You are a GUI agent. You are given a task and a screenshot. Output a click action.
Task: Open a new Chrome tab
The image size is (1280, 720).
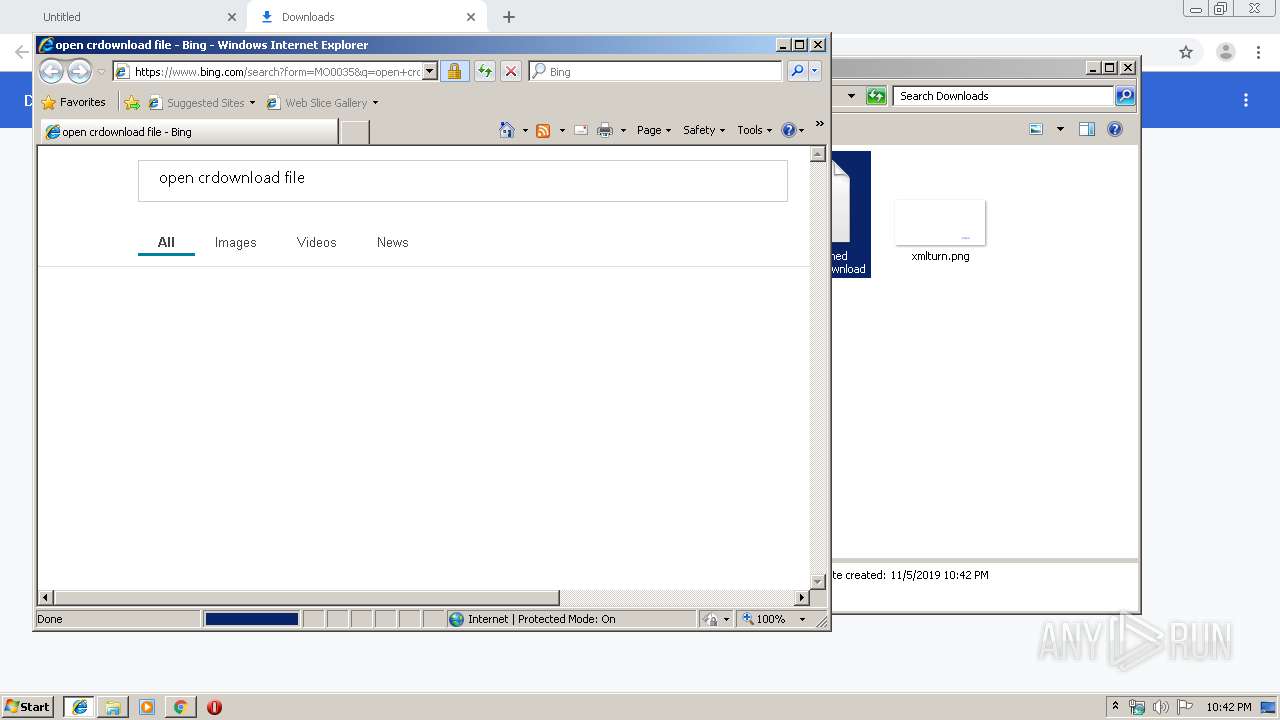(x=509, y=17)
